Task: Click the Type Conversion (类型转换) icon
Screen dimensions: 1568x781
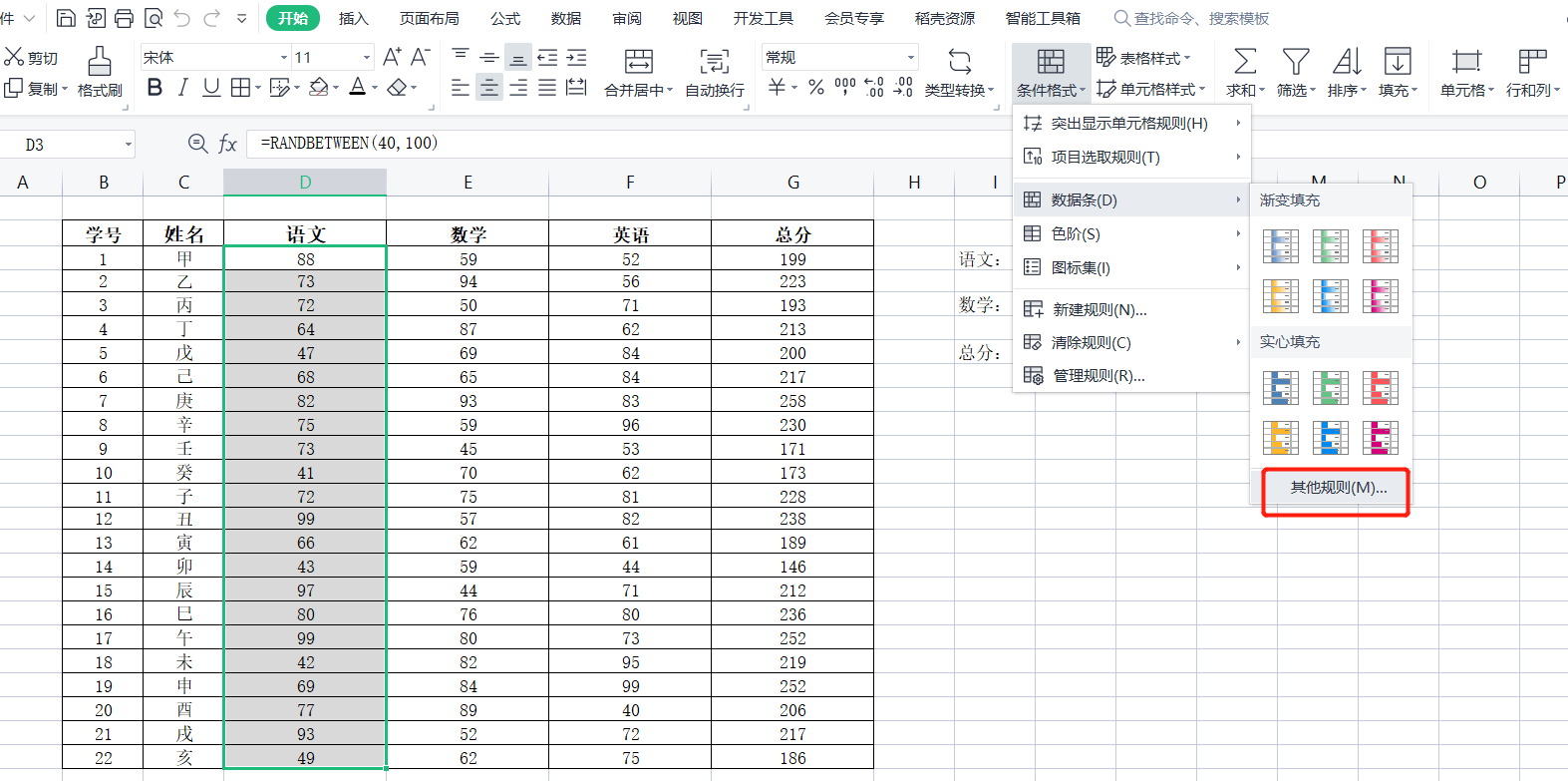Action: [x=959, y=62]
